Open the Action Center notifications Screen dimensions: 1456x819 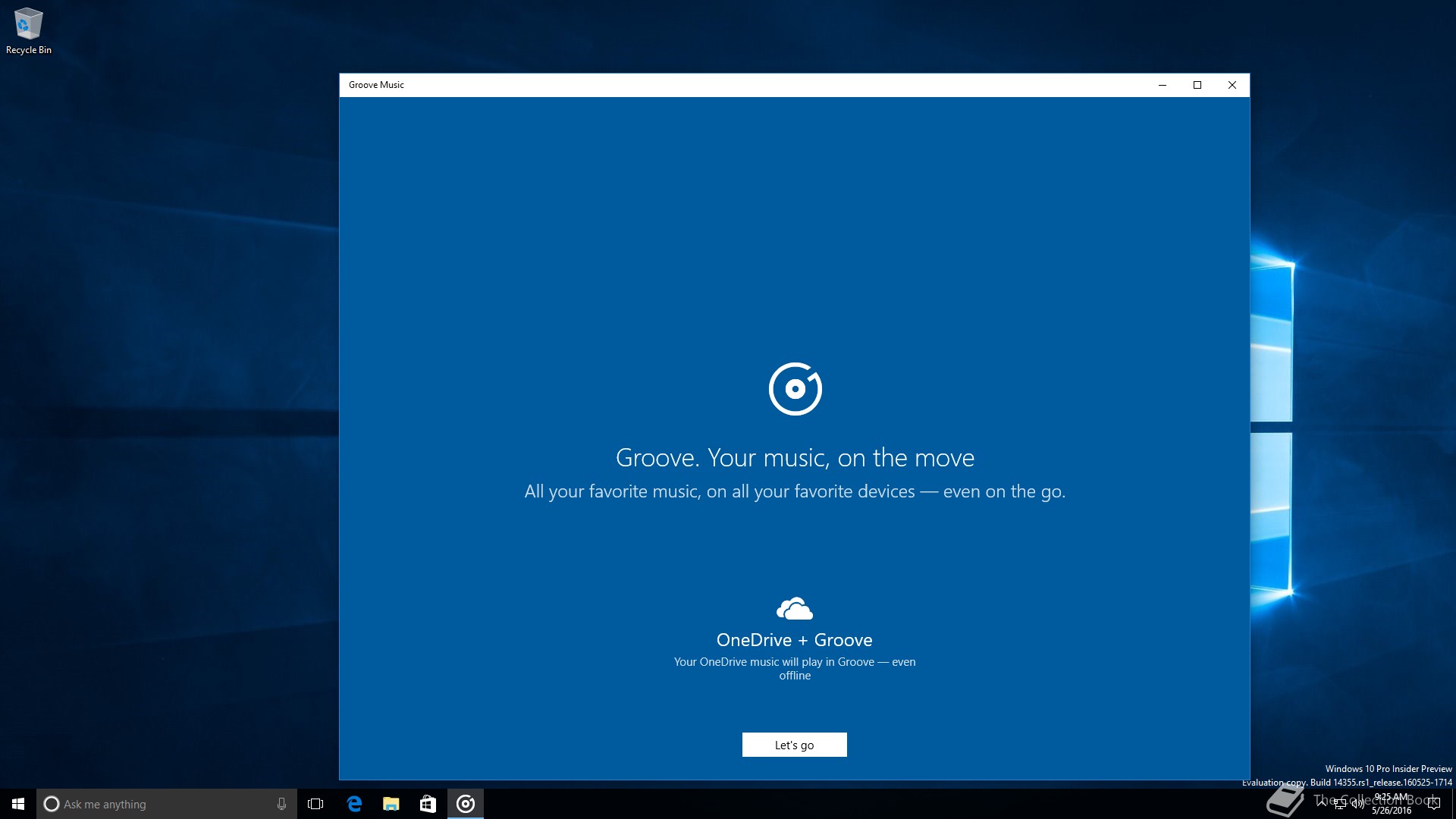click(1434, 804)
